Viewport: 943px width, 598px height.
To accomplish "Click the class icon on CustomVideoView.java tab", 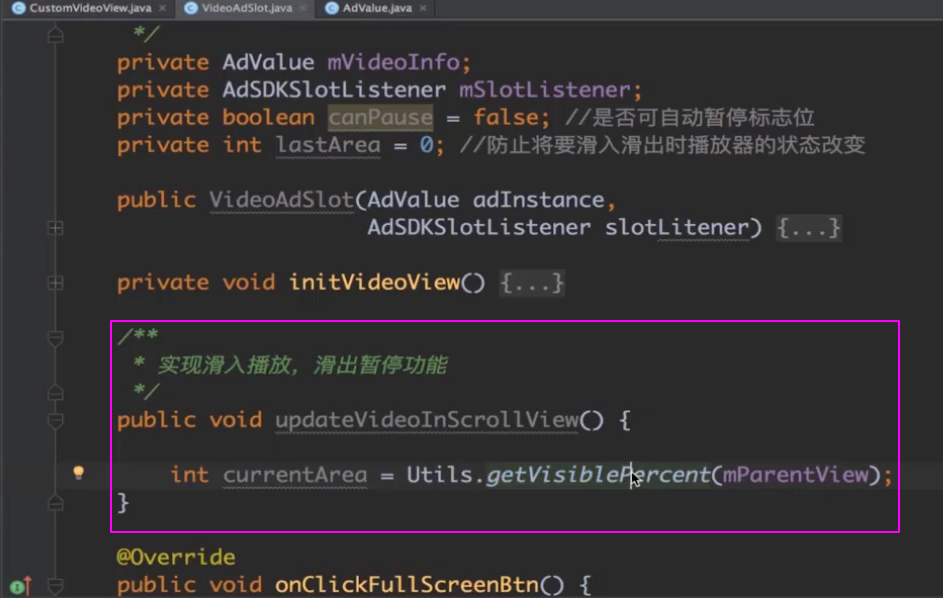I will click(19, 8).
